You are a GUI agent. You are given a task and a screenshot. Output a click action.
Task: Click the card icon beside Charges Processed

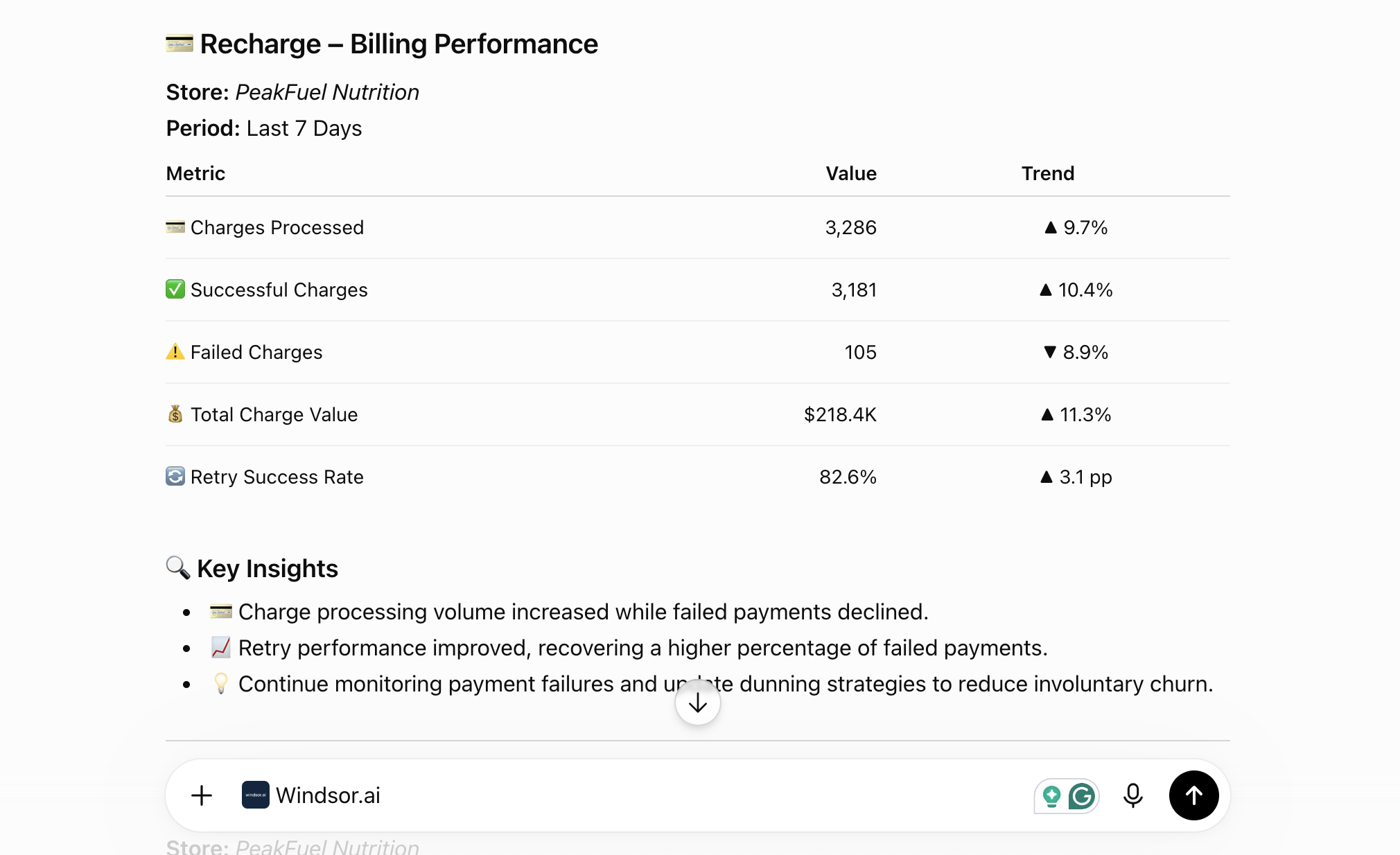pos(175,227)
